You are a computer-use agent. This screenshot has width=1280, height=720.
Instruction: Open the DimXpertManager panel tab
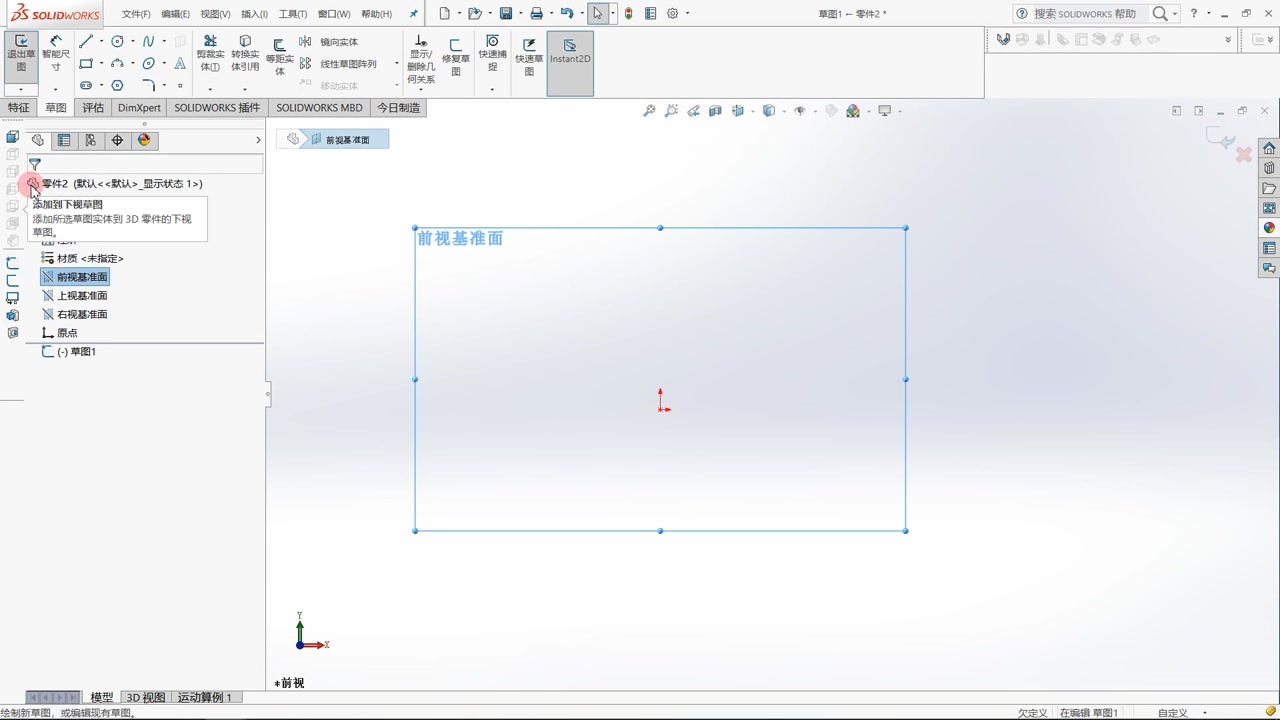coord(117,140)
